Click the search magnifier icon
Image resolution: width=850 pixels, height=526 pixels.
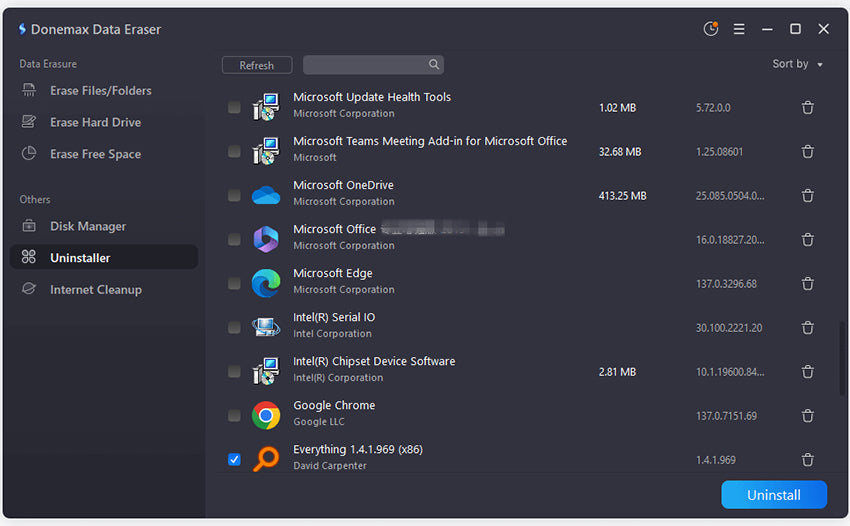coord(434,65)
